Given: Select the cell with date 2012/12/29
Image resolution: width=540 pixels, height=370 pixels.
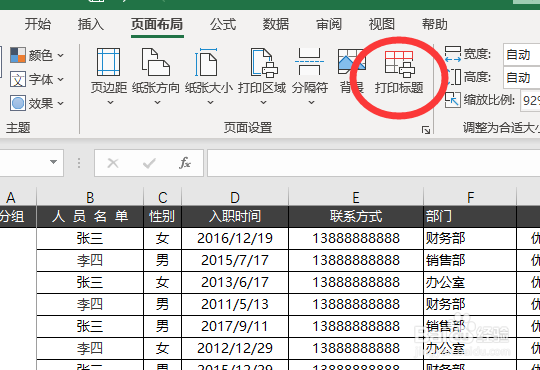Looking at the screenshot, I should pos(235,349).
